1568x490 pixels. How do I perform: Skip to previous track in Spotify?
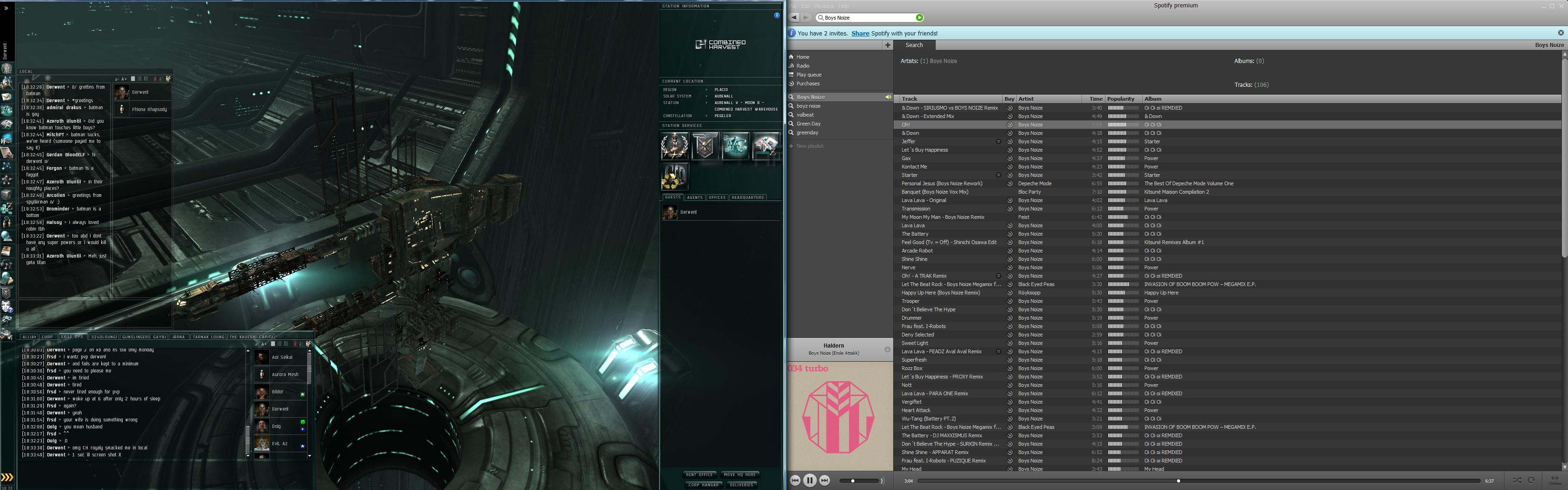click(795, 480)
